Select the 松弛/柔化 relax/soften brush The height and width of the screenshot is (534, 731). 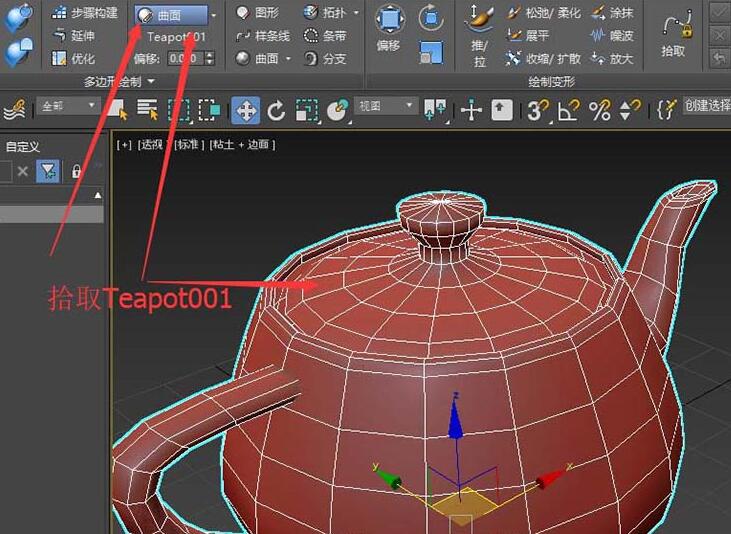tap(544, 13)
